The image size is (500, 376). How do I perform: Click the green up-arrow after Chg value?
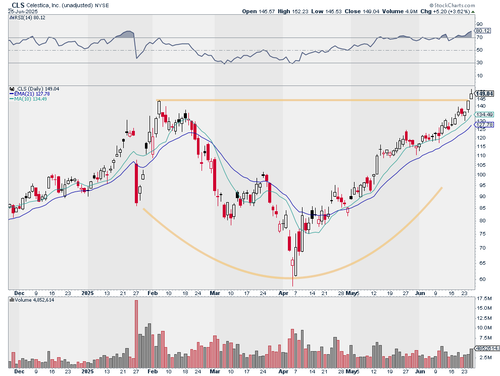pyautogui.click(x=473, y=12)
